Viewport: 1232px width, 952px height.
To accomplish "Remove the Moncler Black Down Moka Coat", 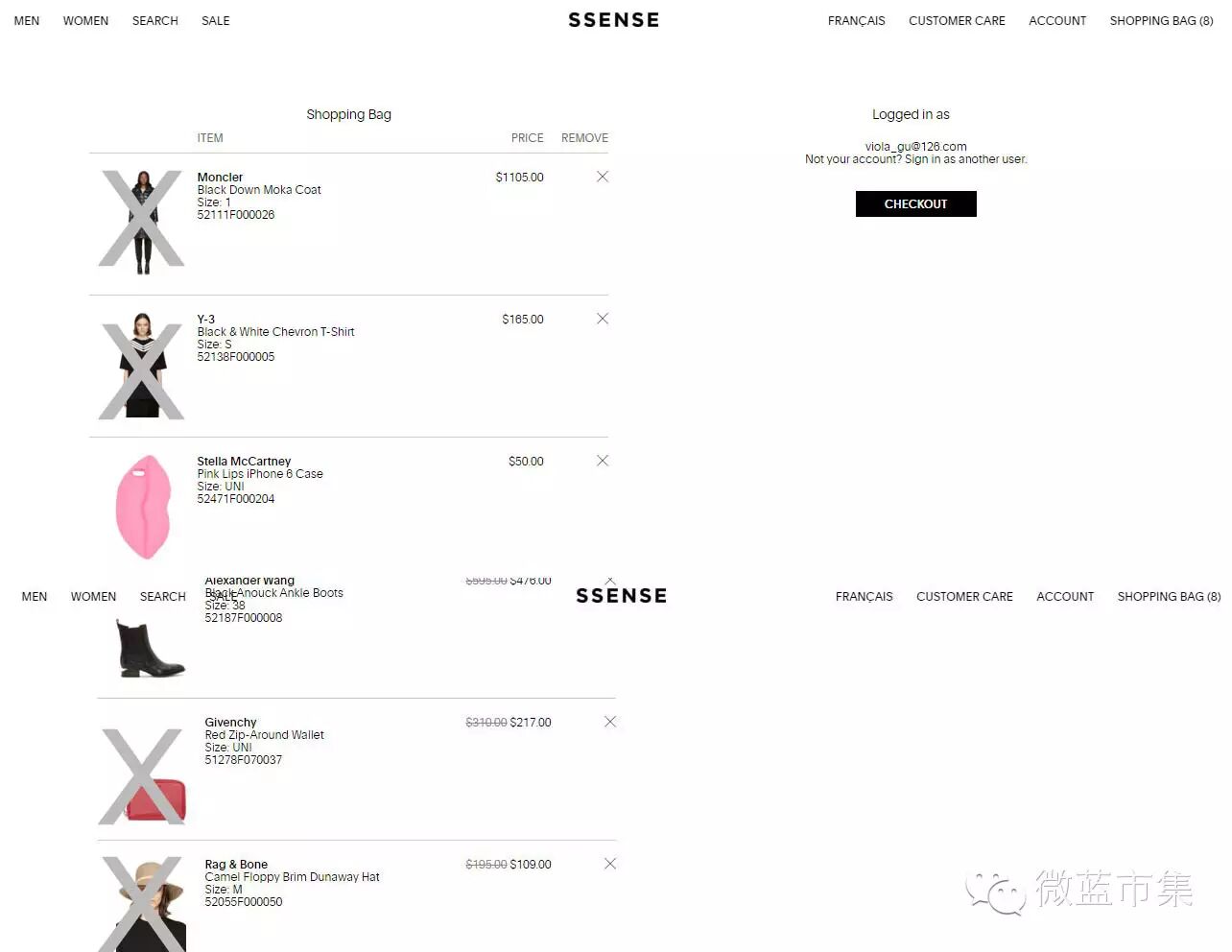I will point(603,177).
